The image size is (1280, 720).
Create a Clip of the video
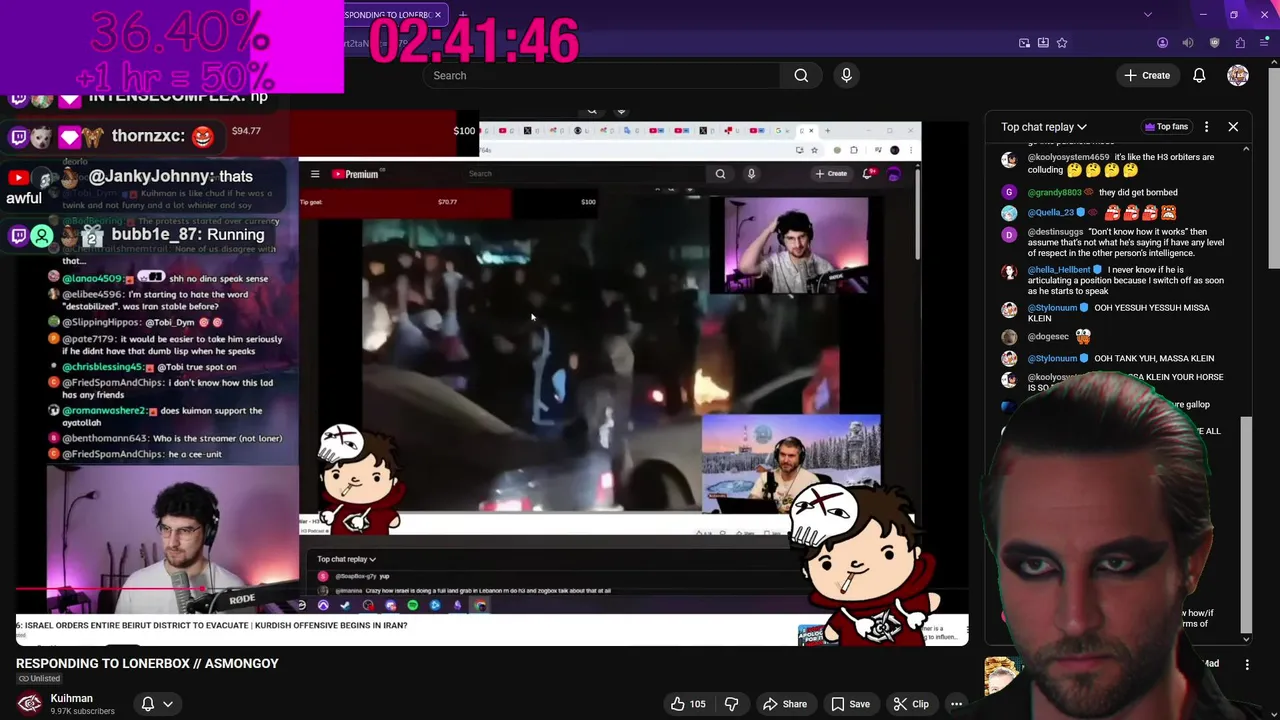[910, 704]
